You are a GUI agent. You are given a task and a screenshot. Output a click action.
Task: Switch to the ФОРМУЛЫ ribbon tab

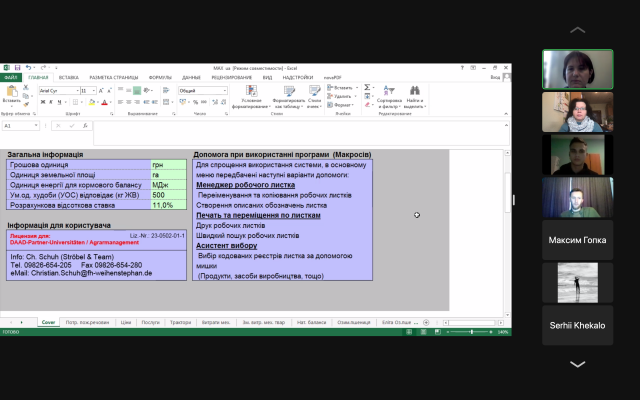point(160,77)
